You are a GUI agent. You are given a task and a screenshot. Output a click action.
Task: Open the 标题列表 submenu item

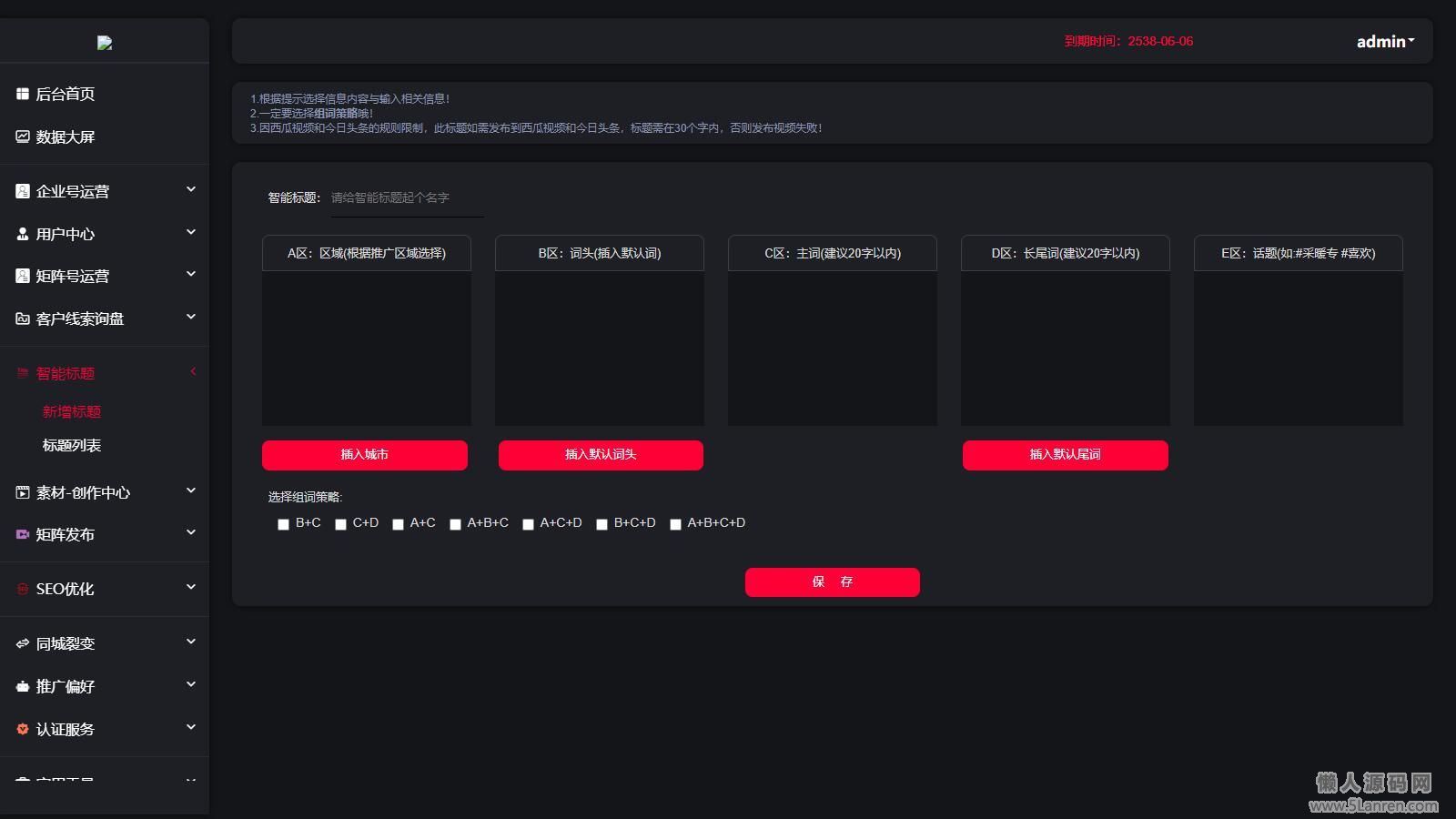click(72, 445)
